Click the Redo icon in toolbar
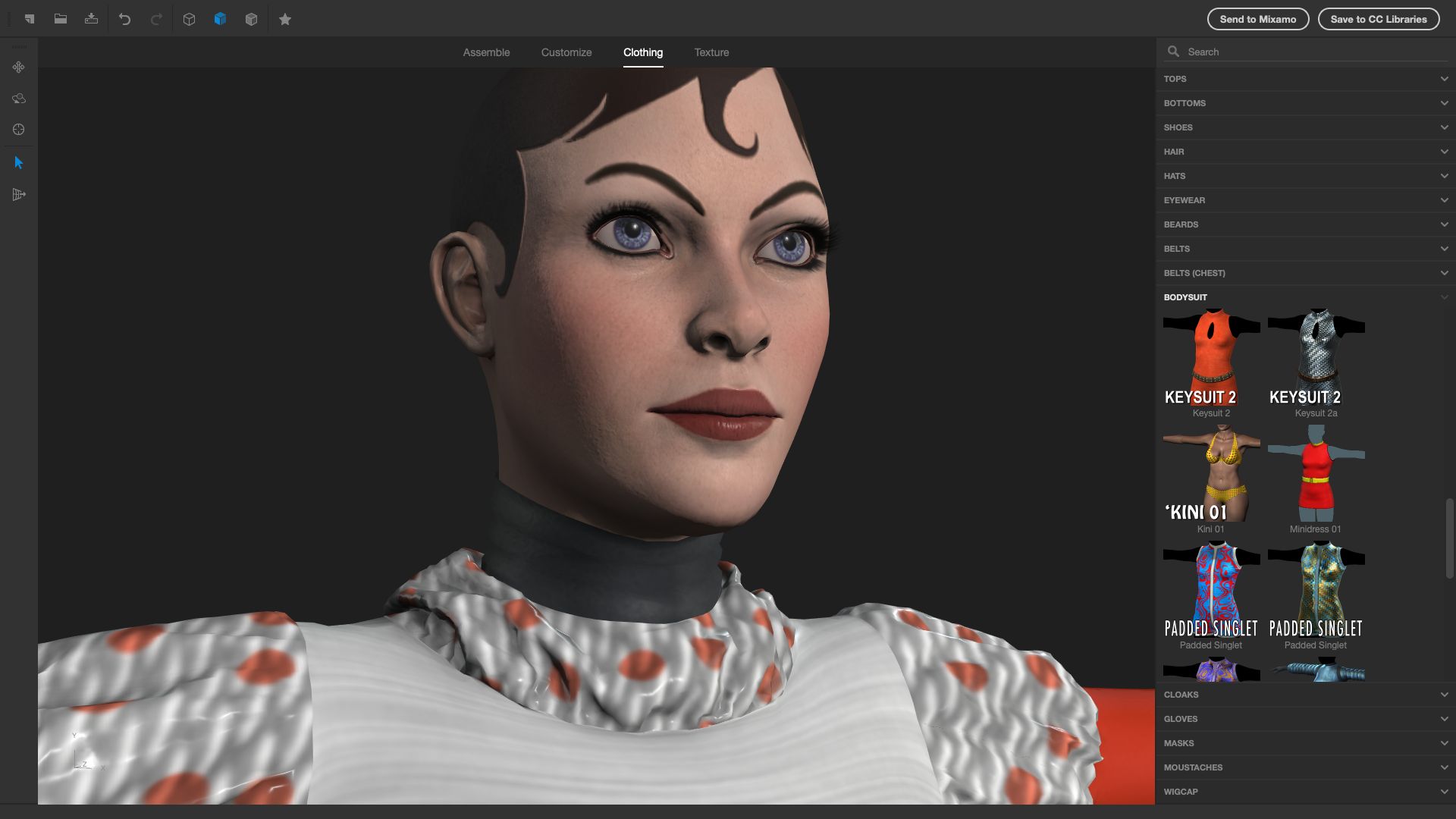The height and width of the screenshot is (819, 1456). [156, 18]
